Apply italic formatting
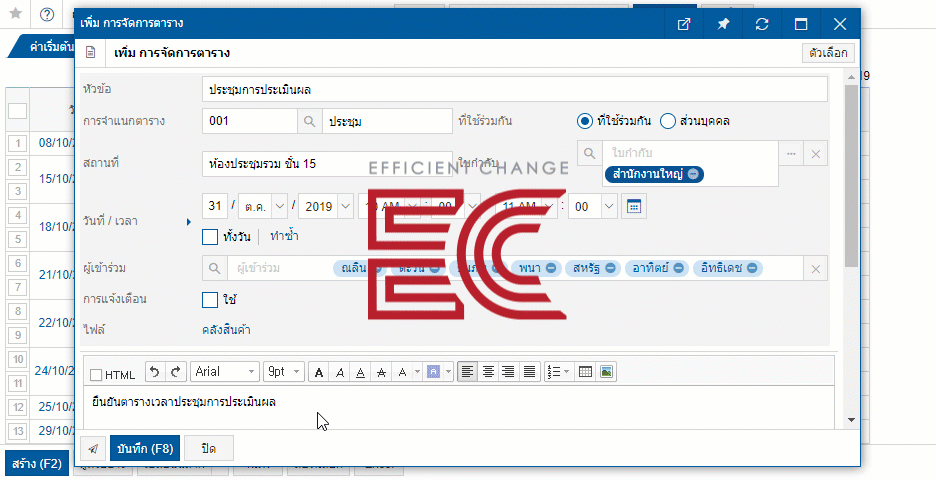936x480 pixels. click(340, 372)
